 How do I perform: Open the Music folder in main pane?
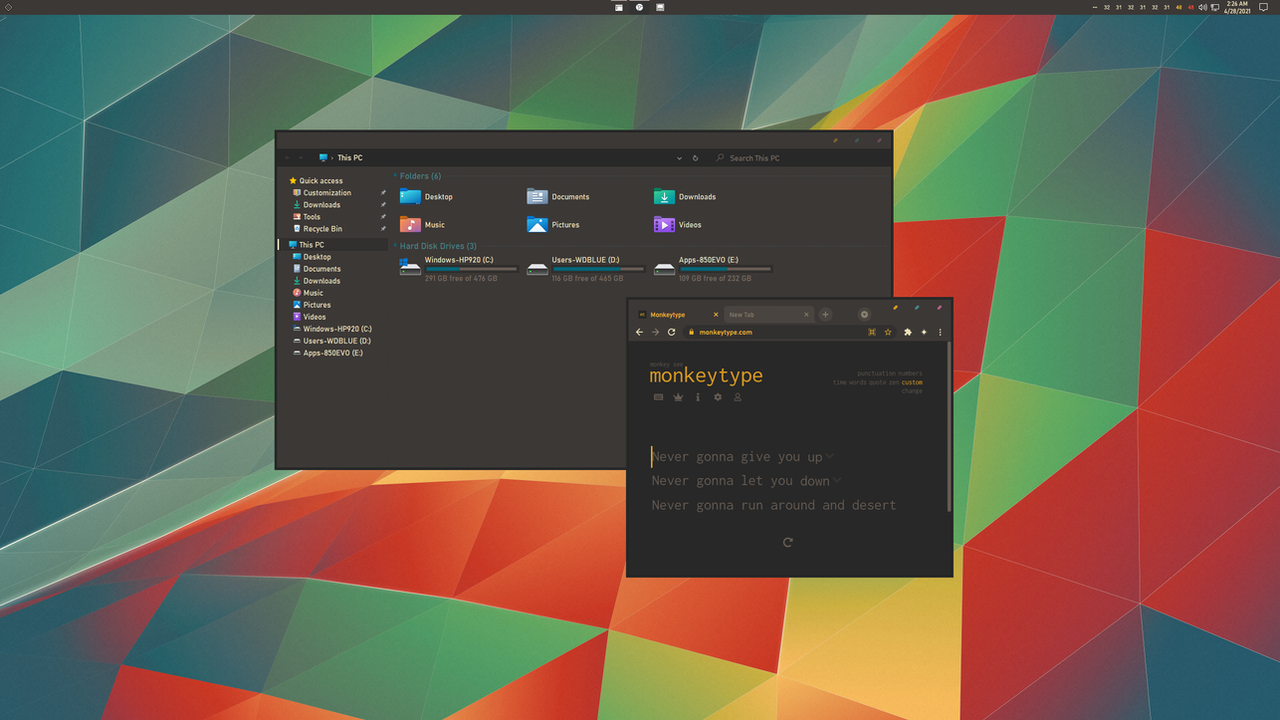[422, 225]
